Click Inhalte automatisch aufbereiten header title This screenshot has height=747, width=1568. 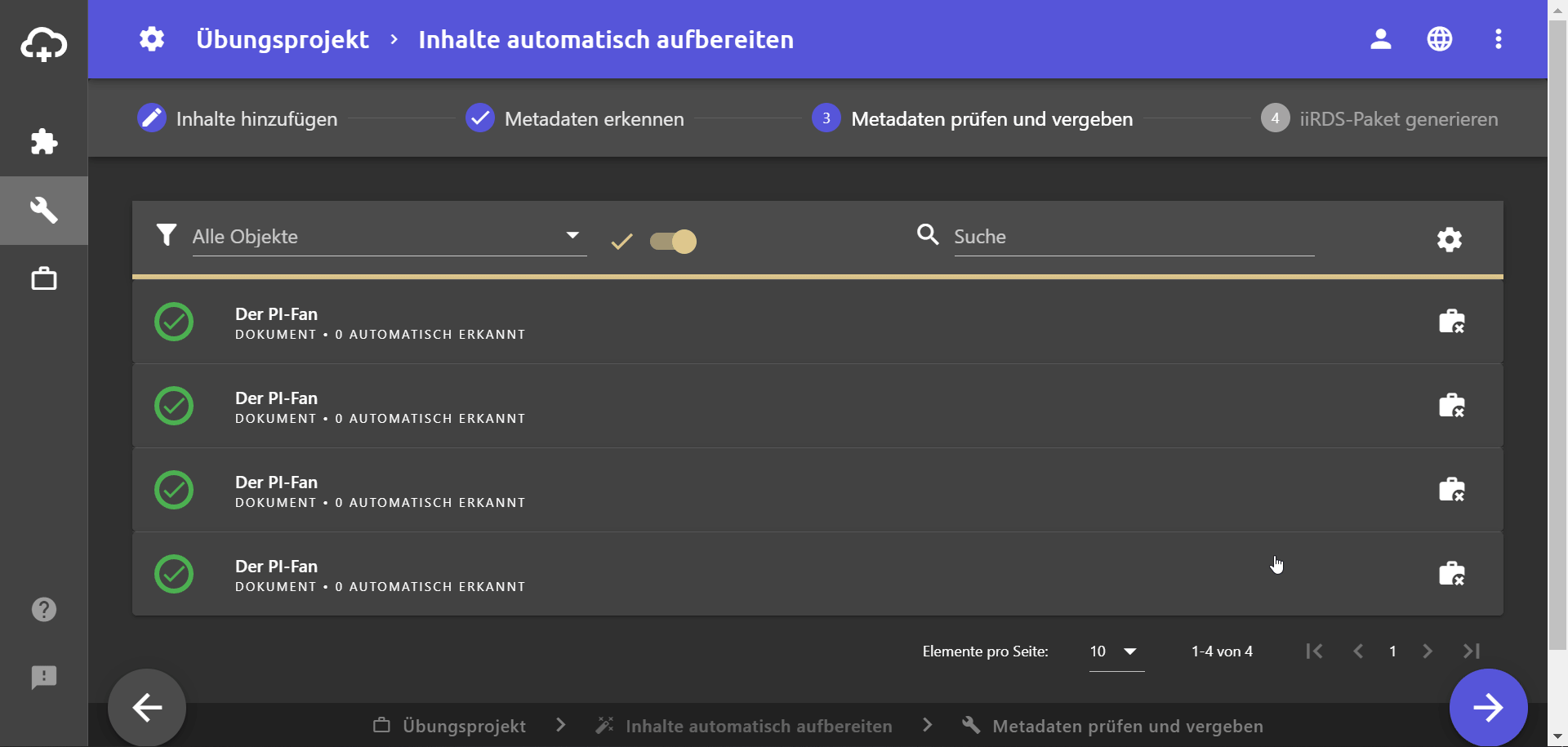coord(606,39)
